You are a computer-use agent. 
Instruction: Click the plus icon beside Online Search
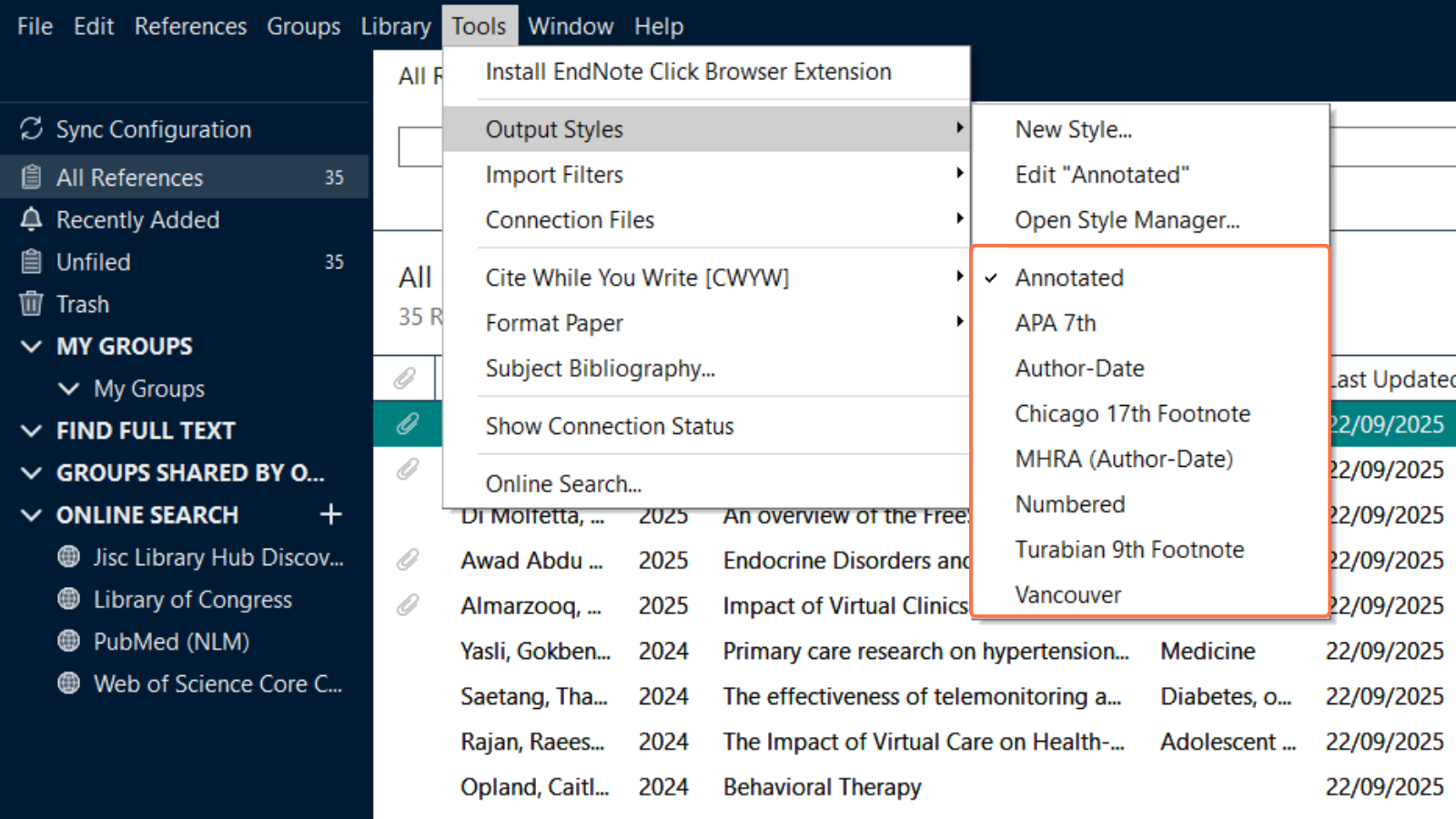point(331,515)
